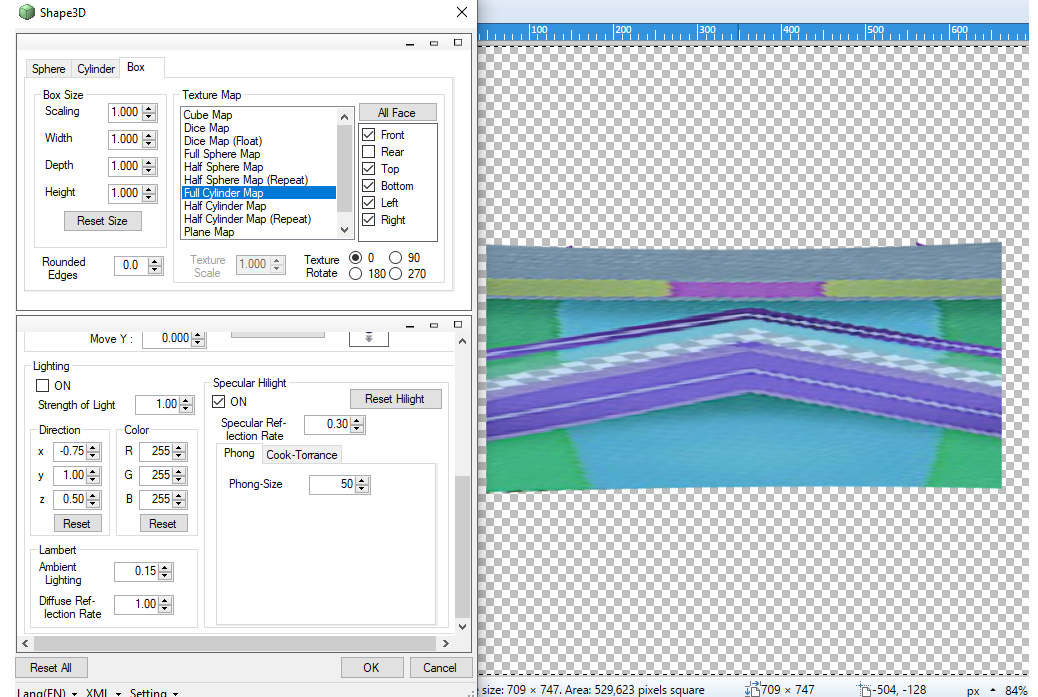
Task: Uncheck the Right face checkbox
Action: 369,220
